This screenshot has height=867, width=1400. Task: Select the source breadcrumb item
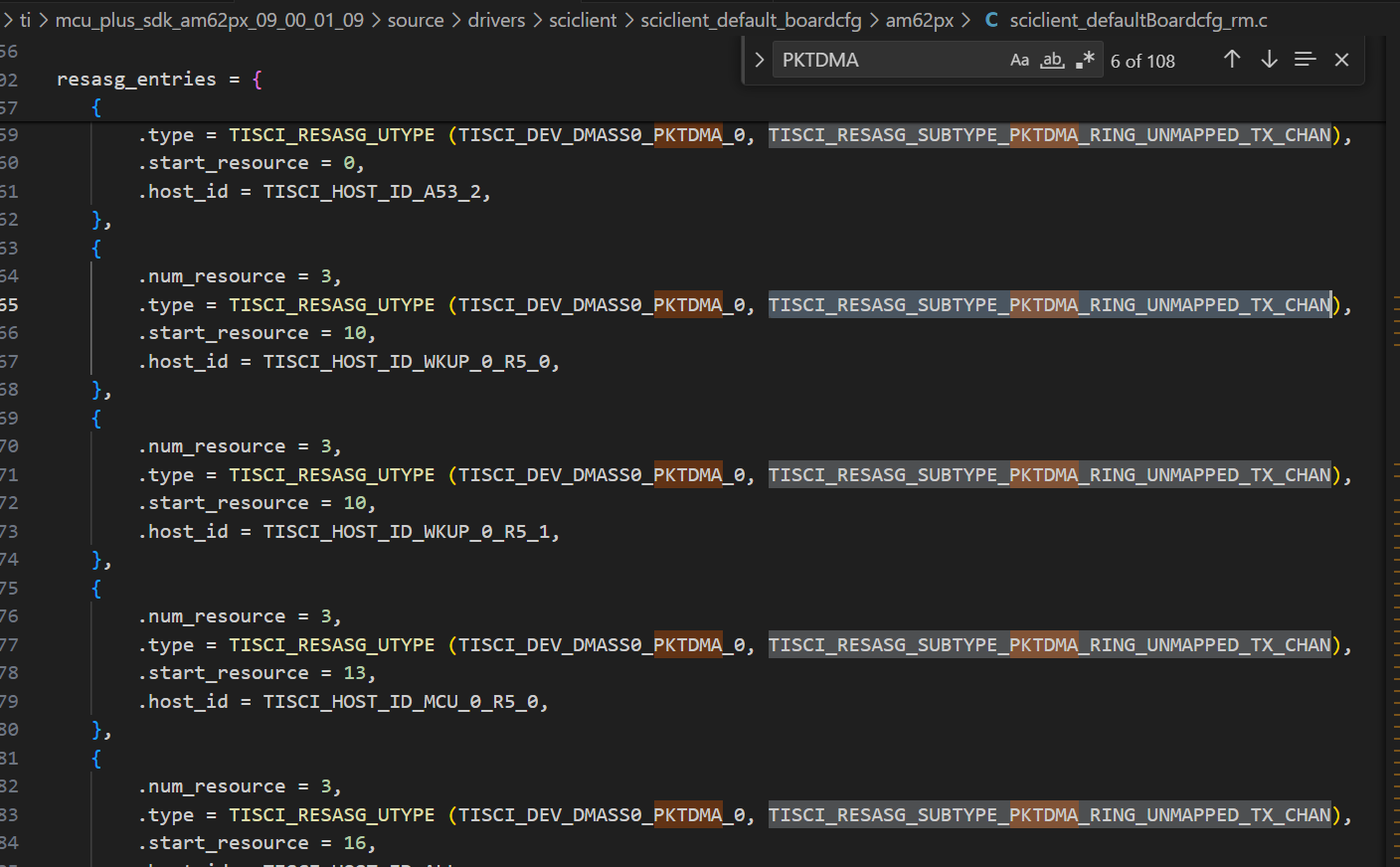416,19
